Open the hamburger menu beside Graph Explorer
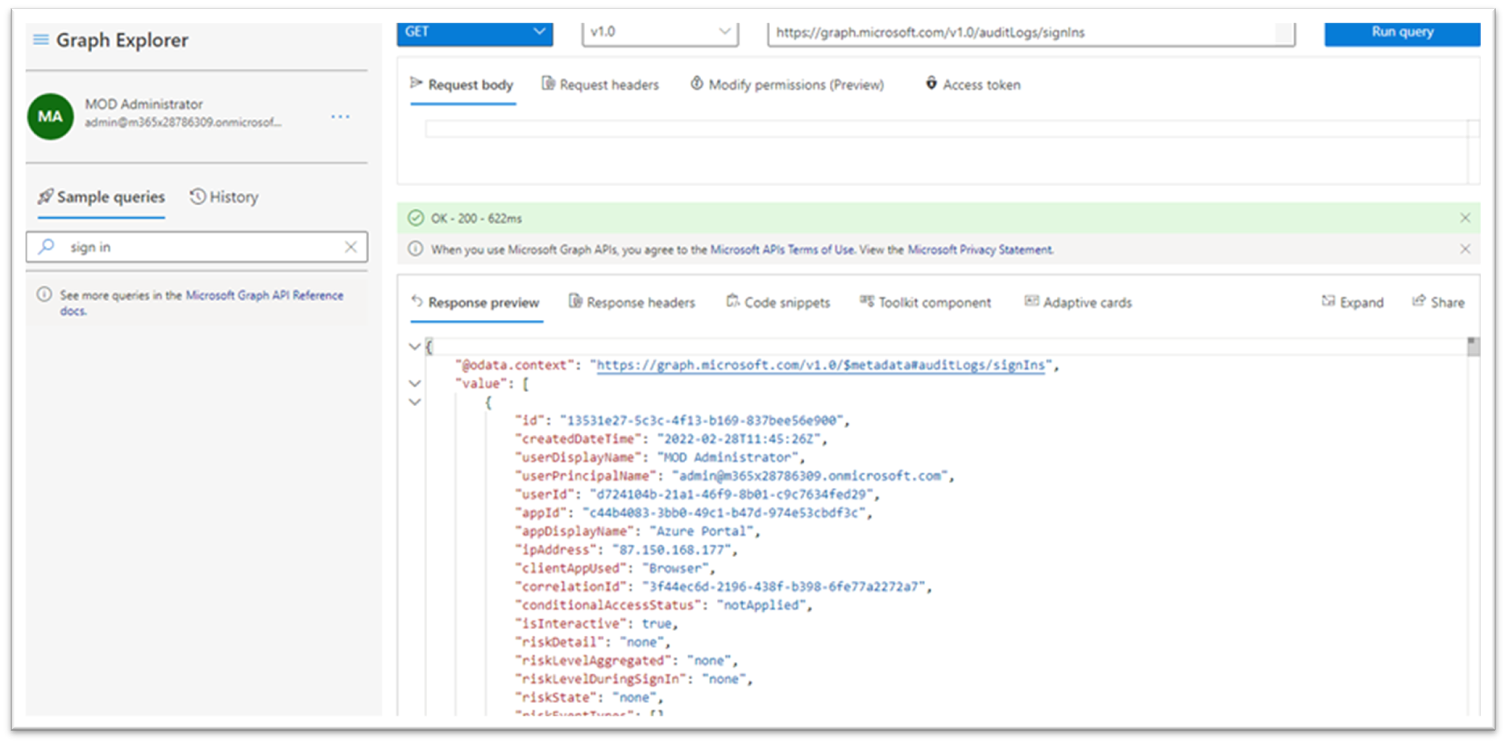 41,40
